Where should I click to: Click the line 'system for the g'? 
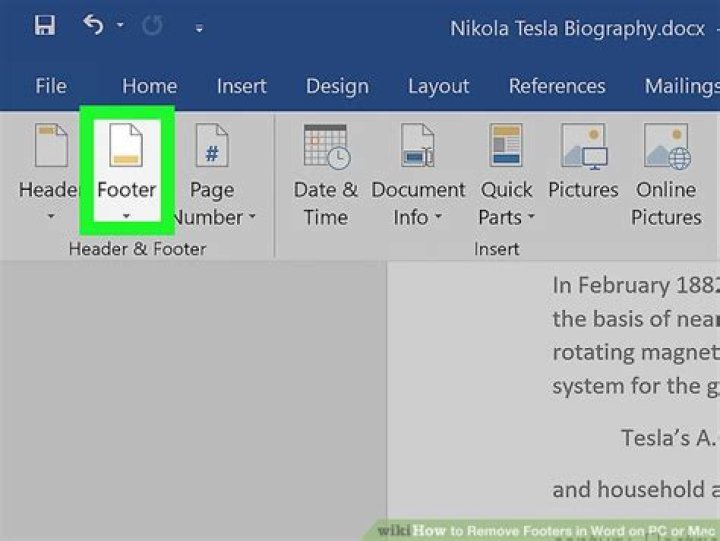coord(636,386)
